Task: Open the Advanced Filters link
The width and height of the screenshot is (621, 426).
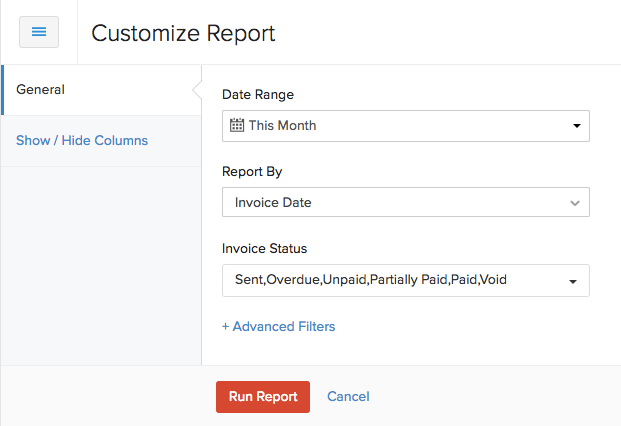Action: tap(283, 327)
